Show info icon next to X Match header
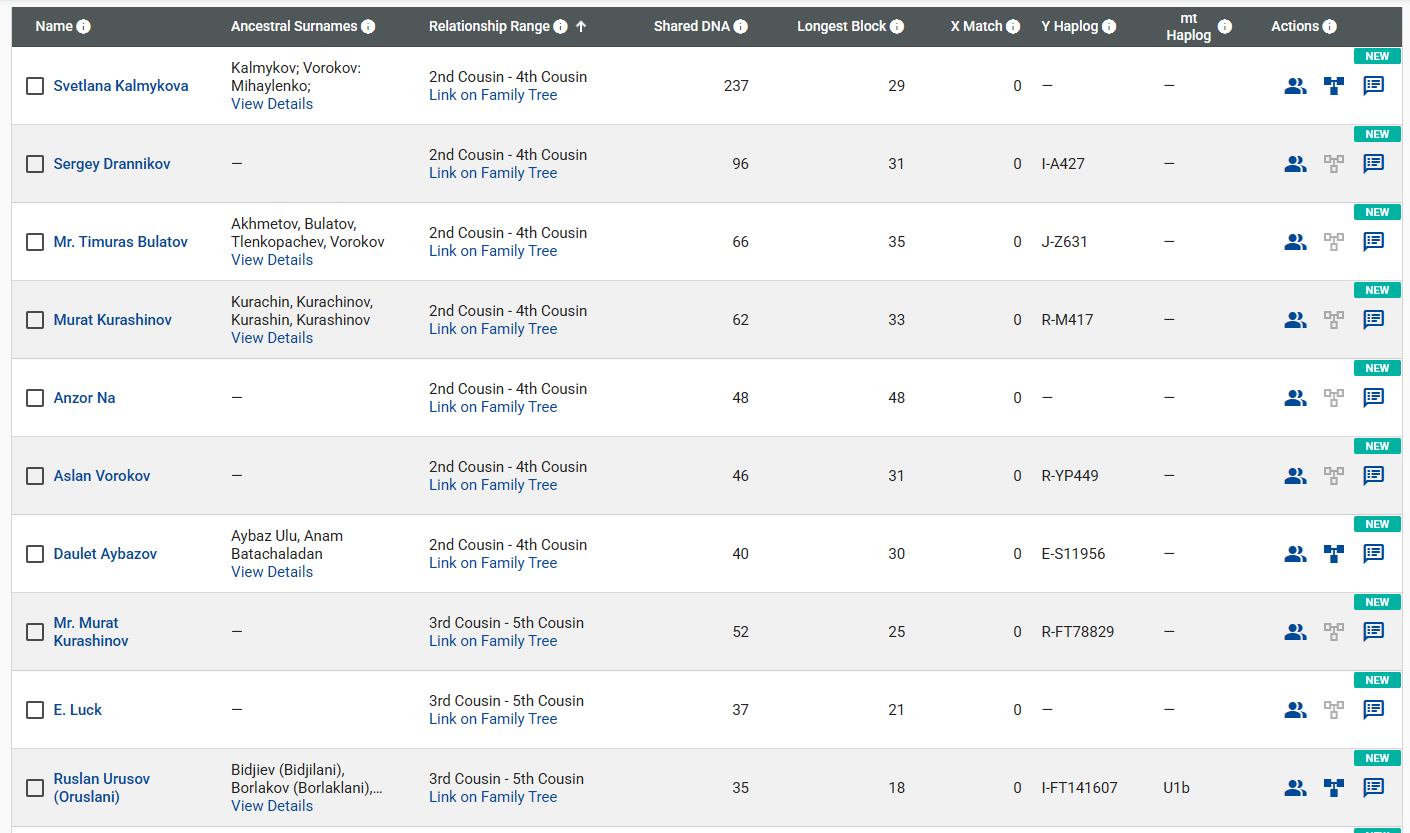This screenshot has width=1410, height=833. [x=1013, y=27]
